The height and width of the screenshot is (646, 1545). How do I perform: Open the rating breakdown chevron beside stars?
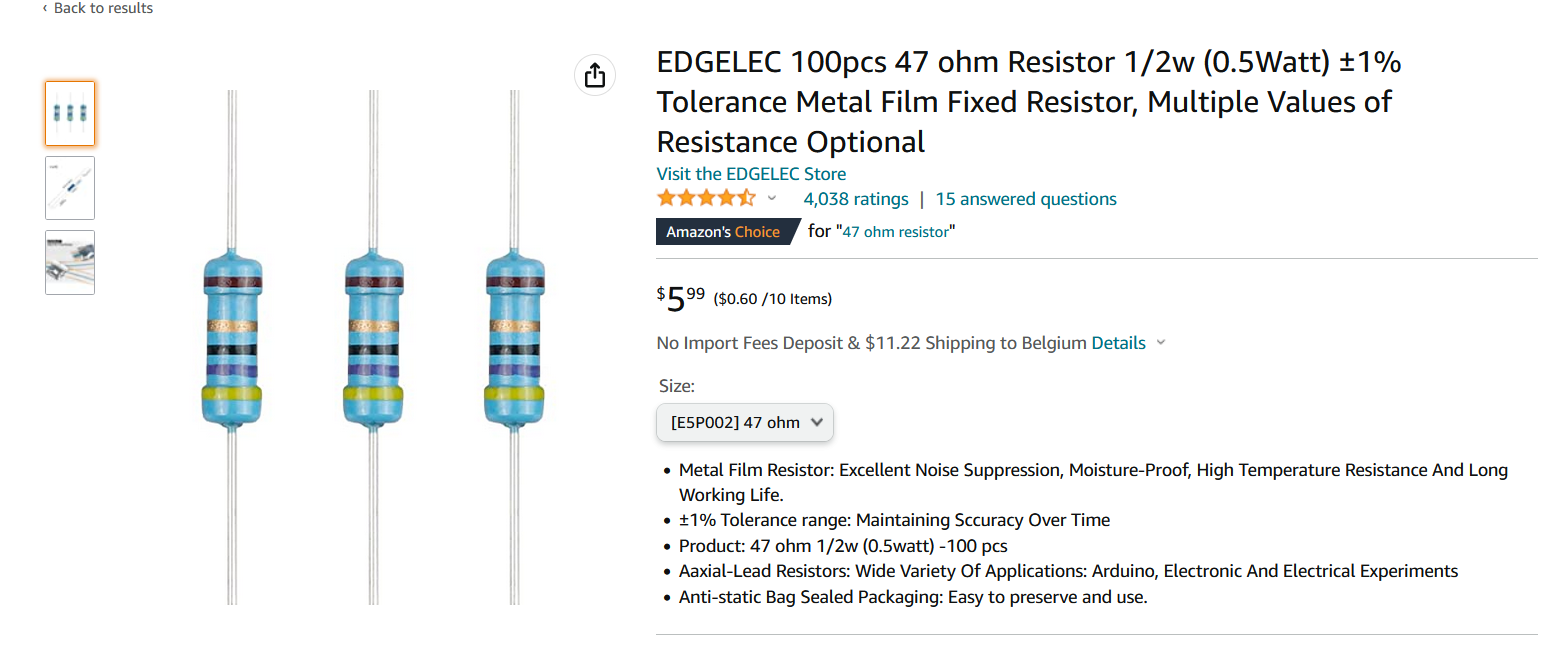tap(771, 199)
